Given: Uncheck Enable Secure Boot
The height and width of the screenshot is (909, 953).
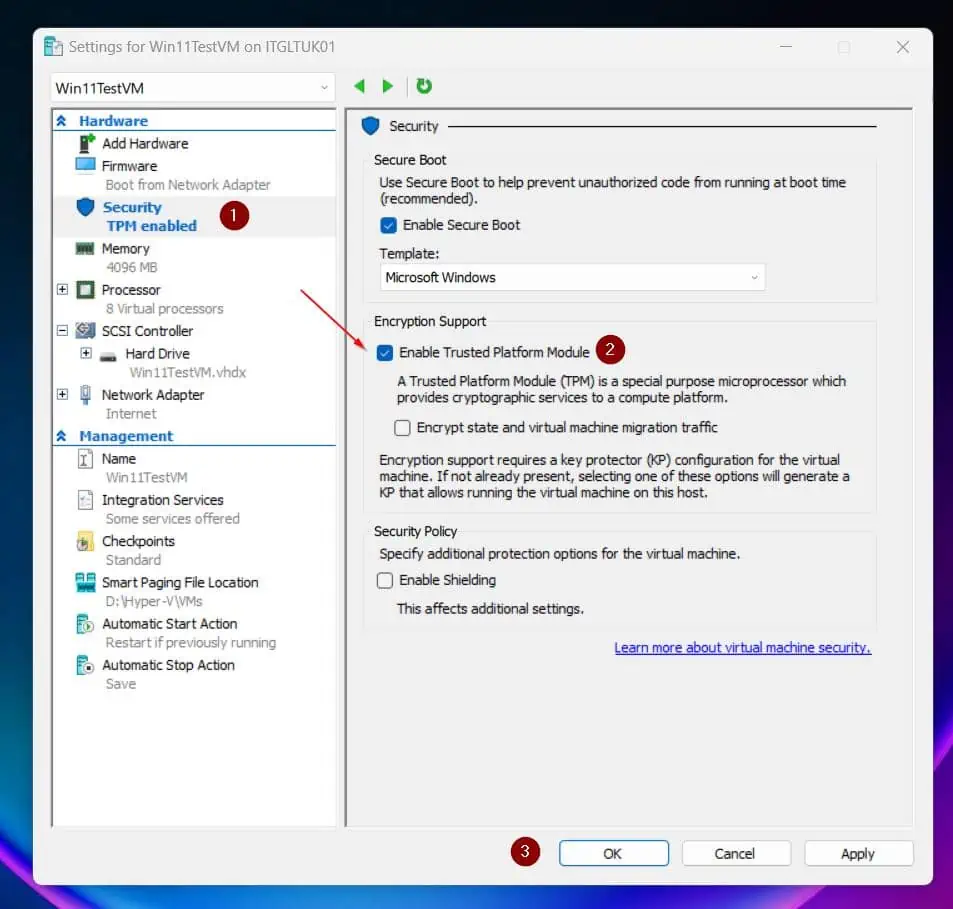Looking at the screenshot, I should pyautogui.click(x=388, y=225).
